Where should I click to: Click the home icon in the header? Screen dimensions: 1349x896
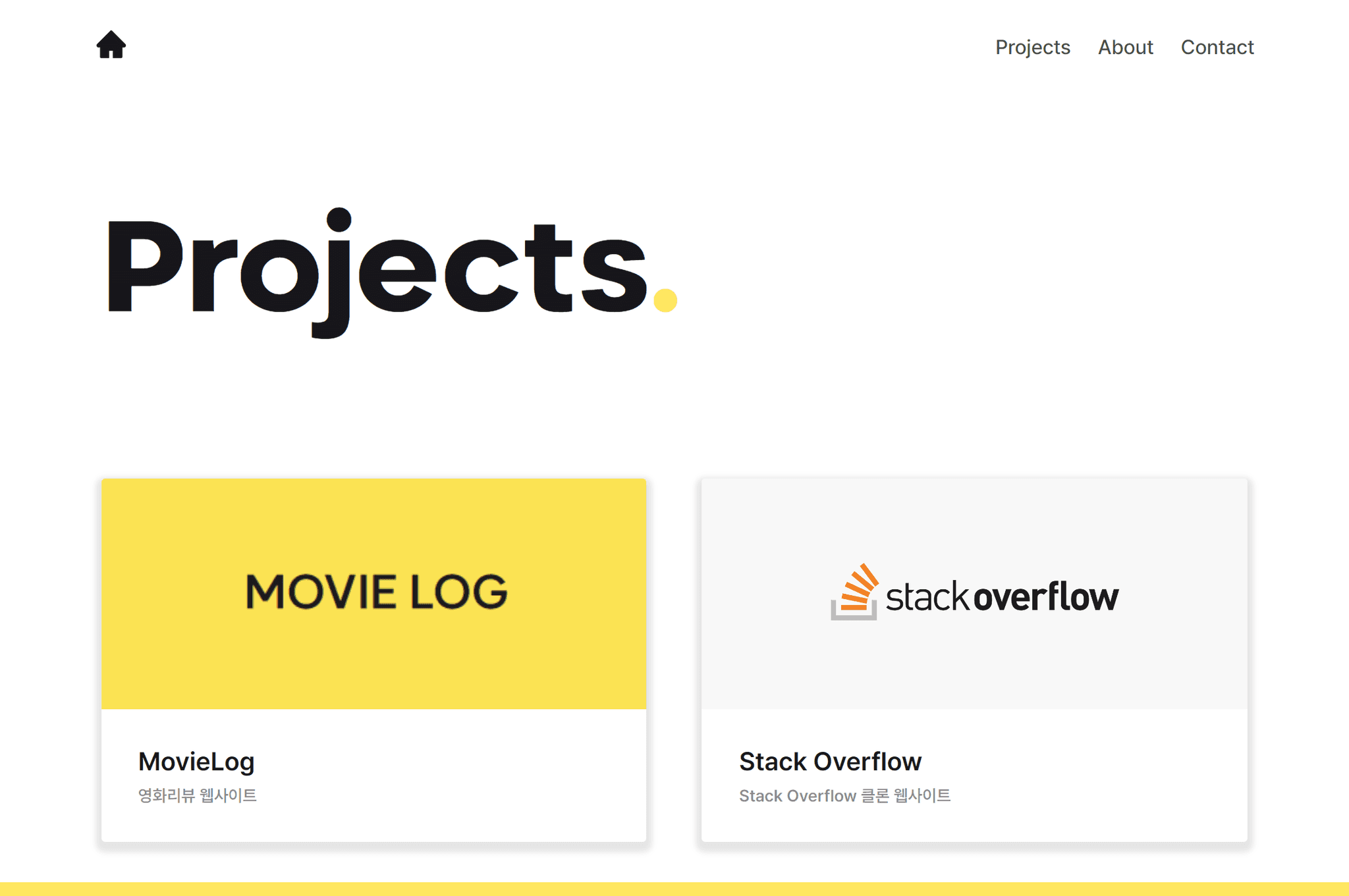(111, 45)
